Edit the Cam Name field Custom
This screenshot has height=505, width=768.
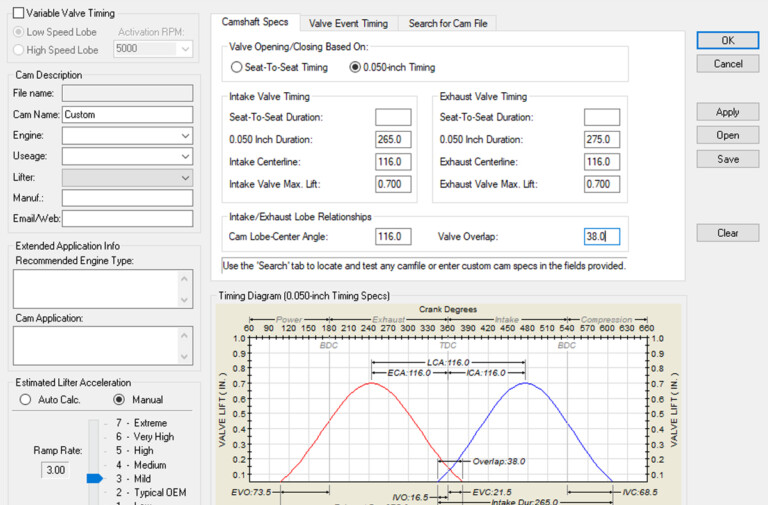click(x=127, y=114)
